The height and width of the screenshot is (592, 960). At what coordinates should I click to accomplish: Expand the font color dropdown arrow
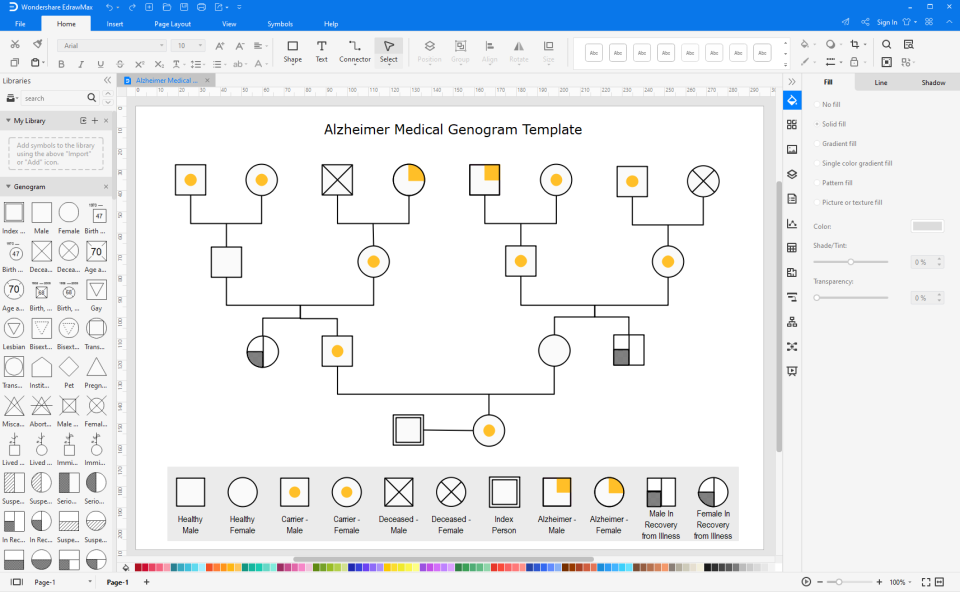[268, 63]
